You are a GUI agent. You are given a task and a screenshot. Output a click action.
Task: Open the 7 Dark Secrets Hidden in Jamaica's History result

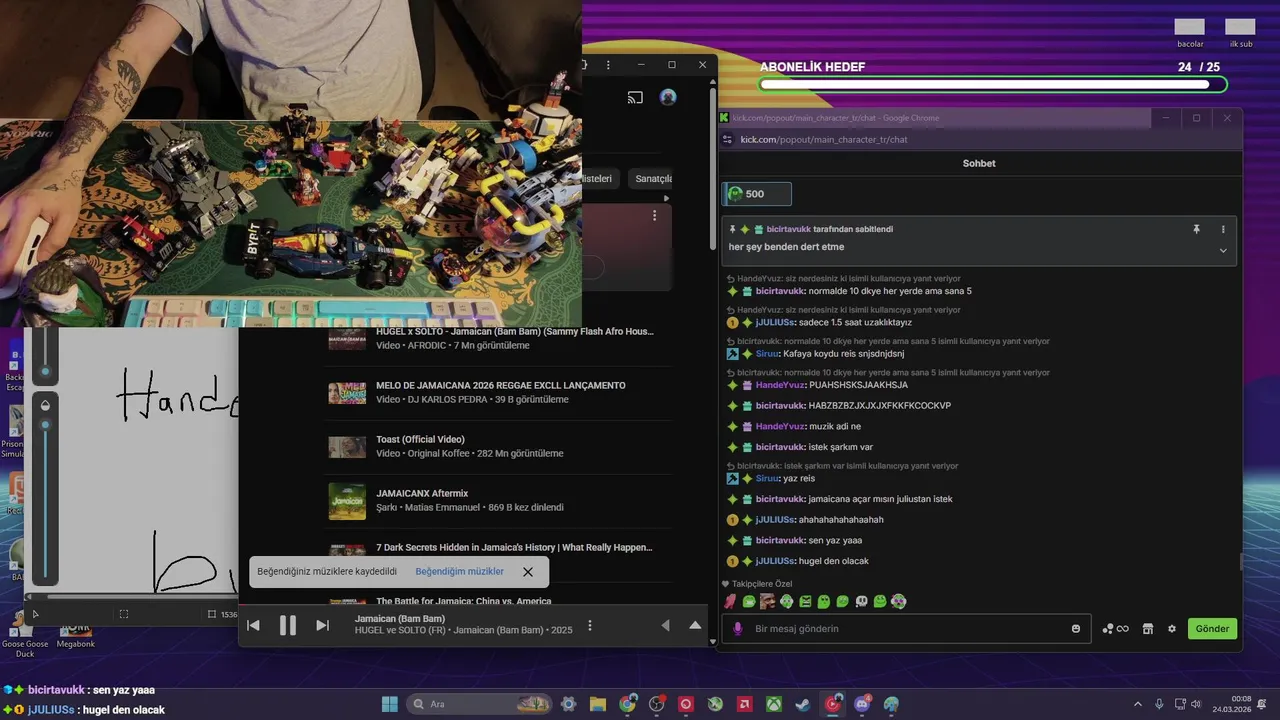pos(514,548)
